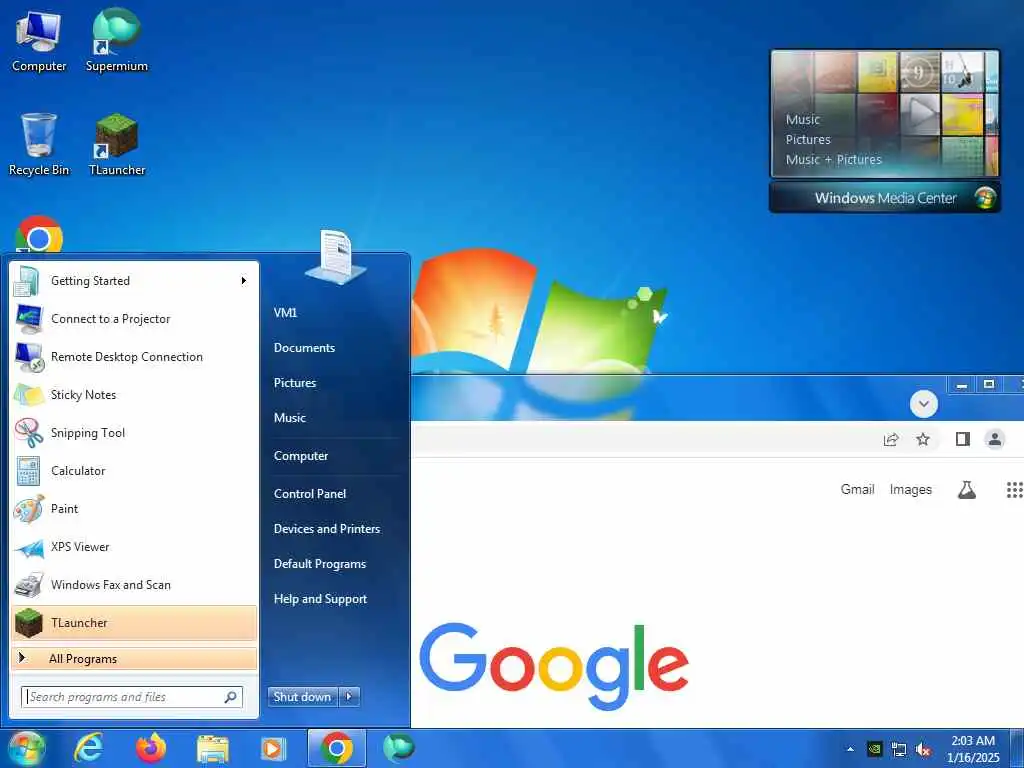The image size is (1024, 768).
Task: Click the Windows Start orb
Action: pos(26,748)
